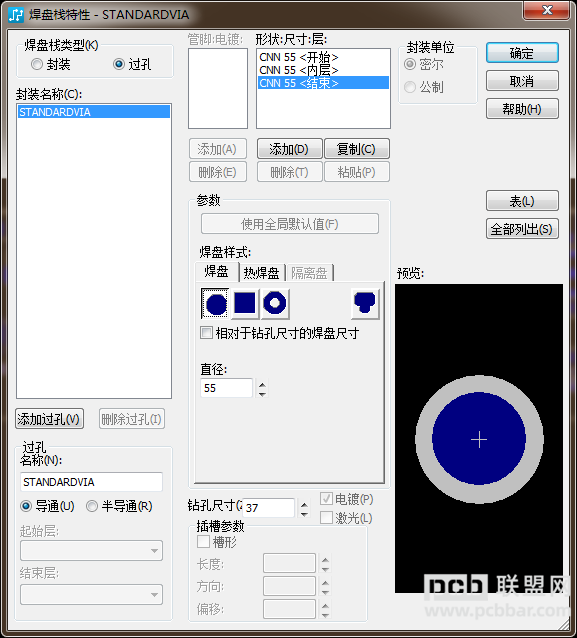Select the round pad shape icon
Screen dimensions: 577x638
[x=216, y=304]
